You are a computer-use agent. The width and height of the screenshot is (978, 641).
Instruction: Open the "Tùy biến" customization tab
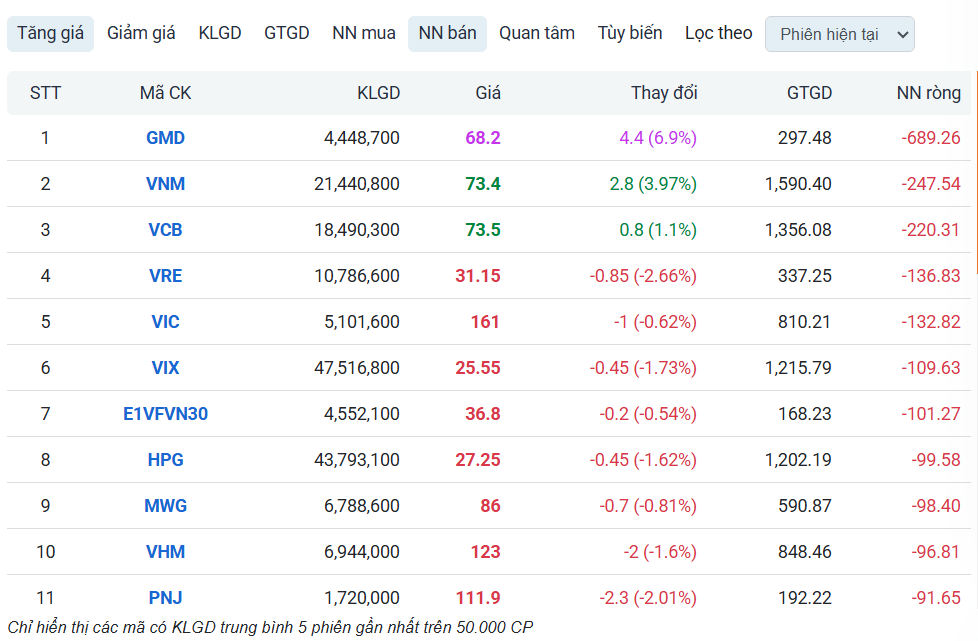630,33
